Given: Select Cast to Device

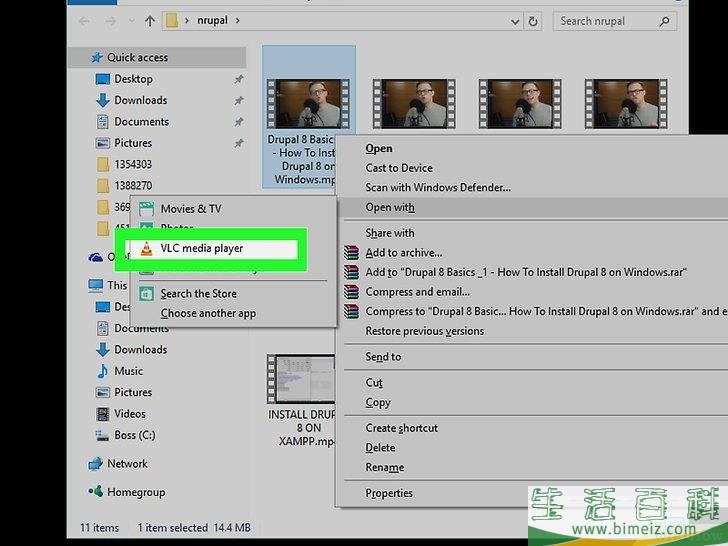Looking at the screenshot, I should point(399,168).
